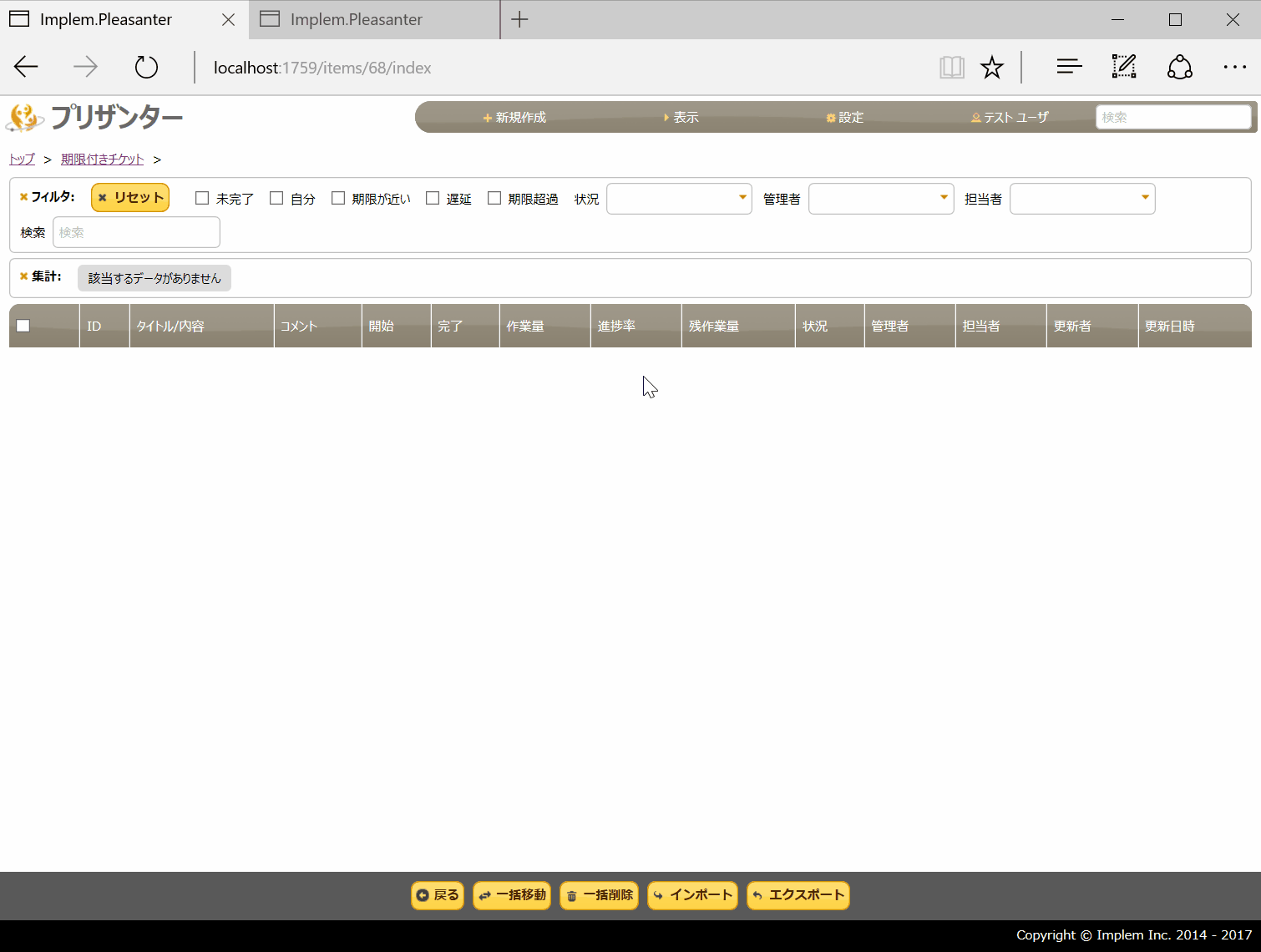Click the エクスポート button
Image resolution: width=1261 pixels, height=952 pixels.
(x=798, y=895)
